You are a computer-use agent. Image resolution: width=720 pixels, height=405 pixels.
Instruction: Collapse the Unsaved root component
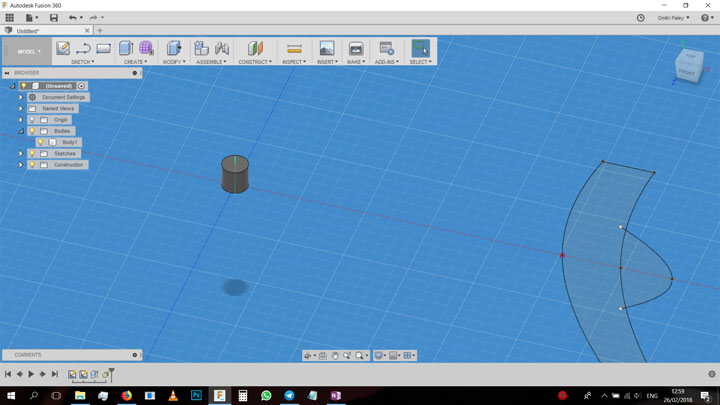tap(13, 86)
